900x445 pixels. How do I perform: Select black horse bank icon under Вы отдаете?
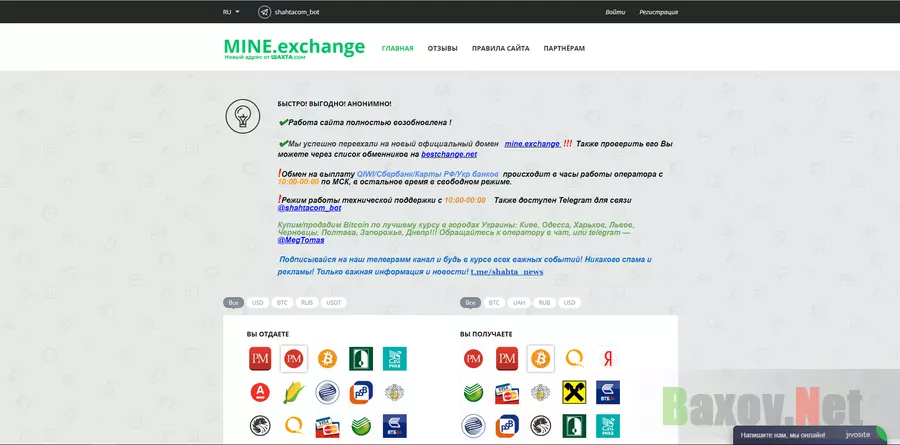point(260,426)
